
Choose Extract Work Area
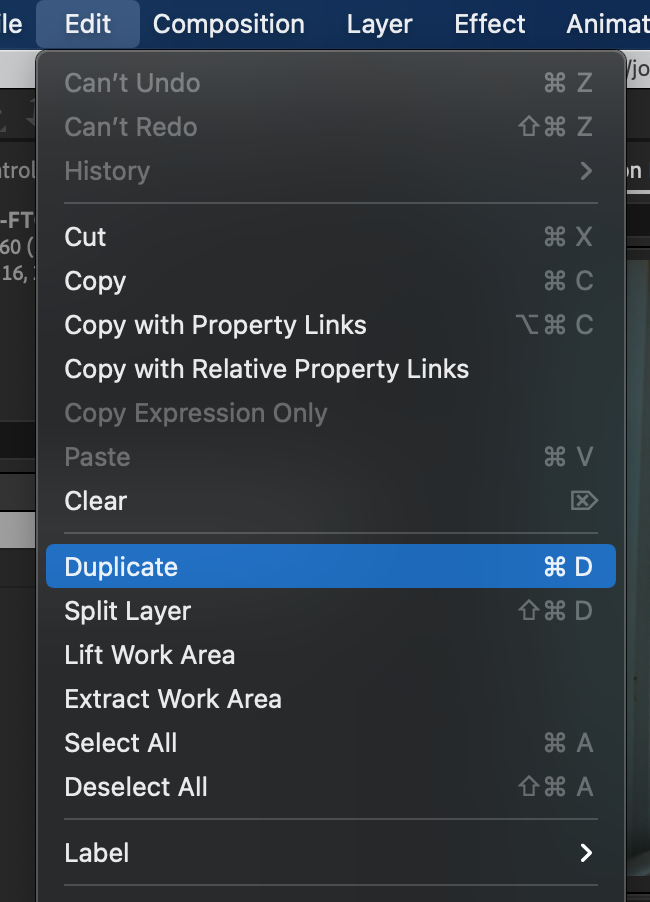click(331, 699)
